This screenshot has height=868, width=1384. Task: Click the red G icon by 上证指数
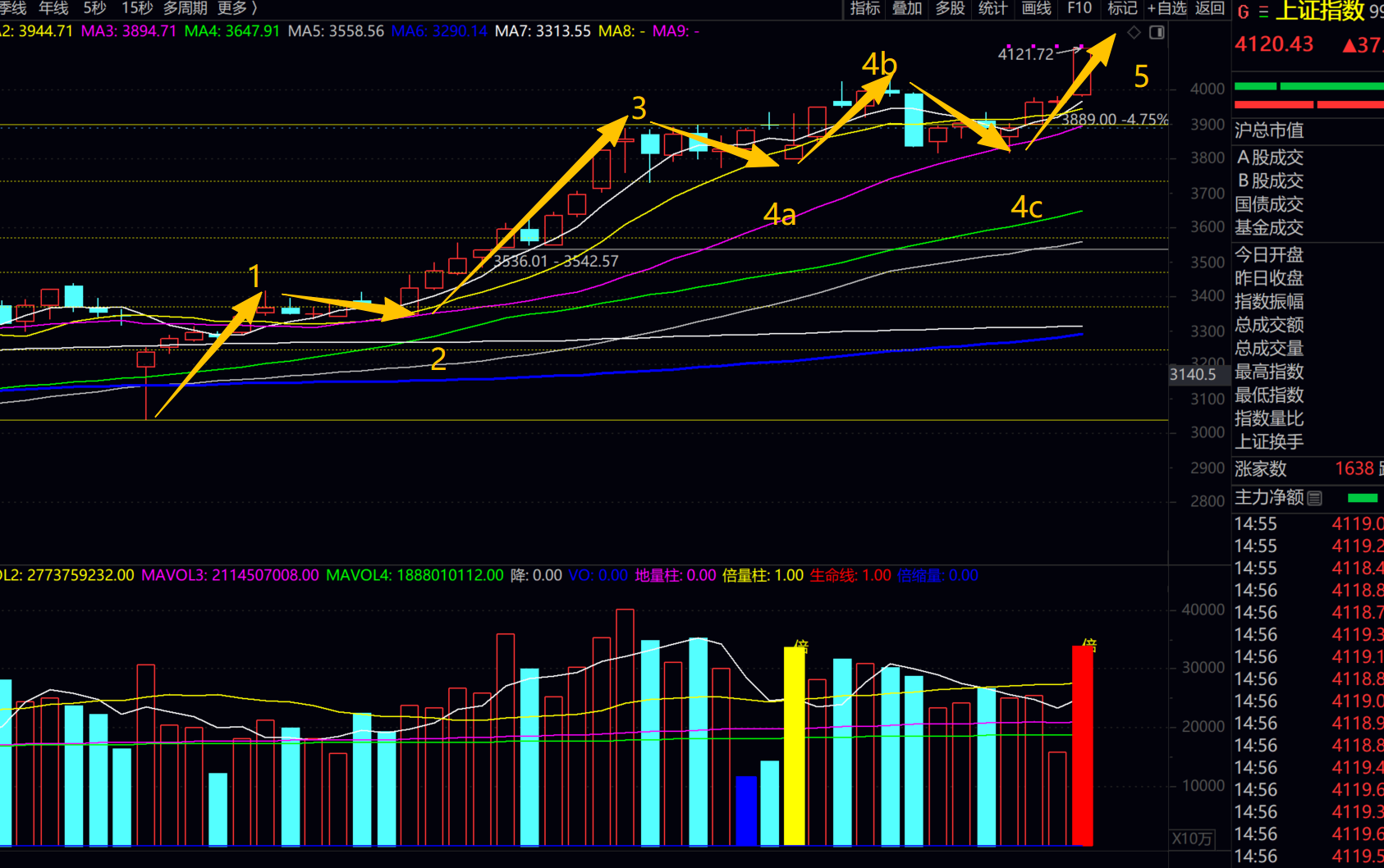[1243, 11]
